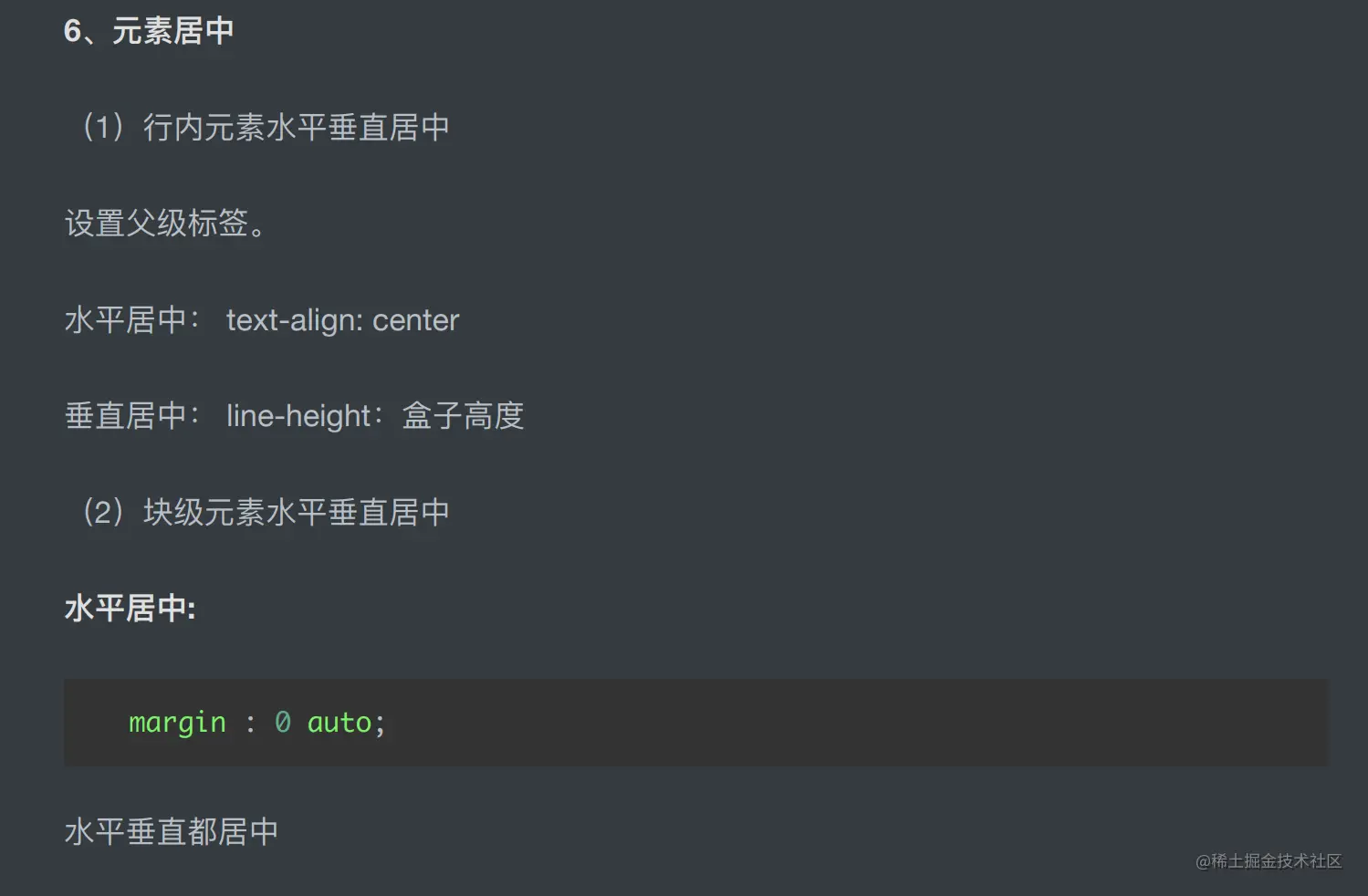The height and width of the screenshot is (896, 1368).
Task: Click the bold "水平居中:" subheading
Action: [130, 608]
